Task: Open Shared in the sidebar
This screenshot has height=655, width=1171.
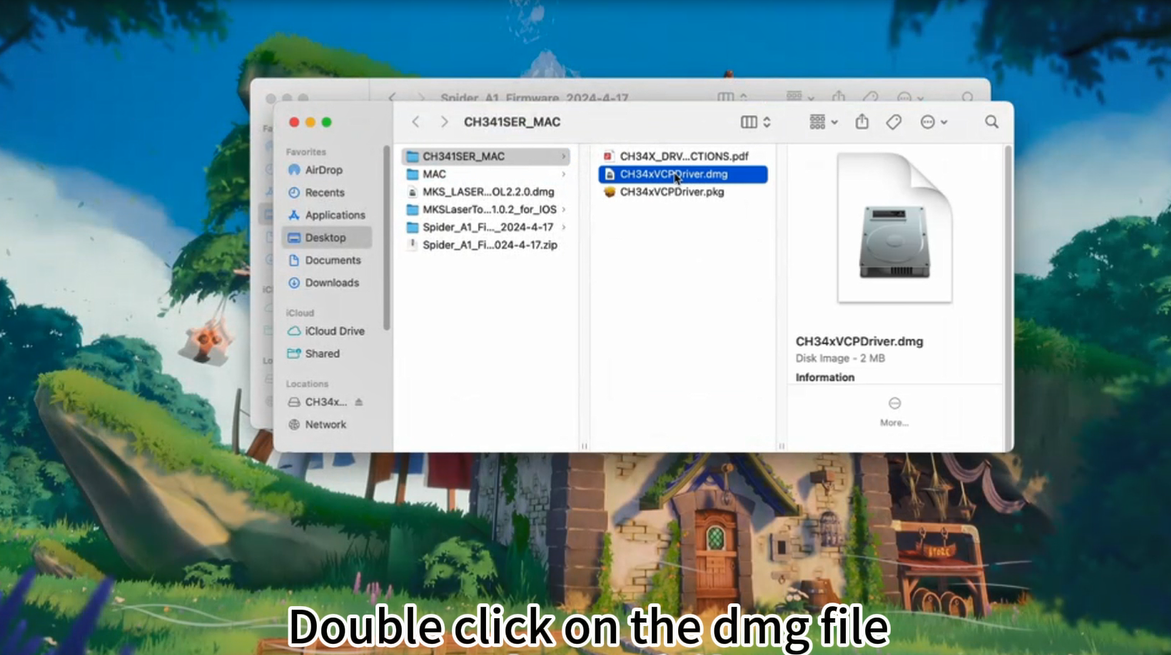Action: coord(327,353)
